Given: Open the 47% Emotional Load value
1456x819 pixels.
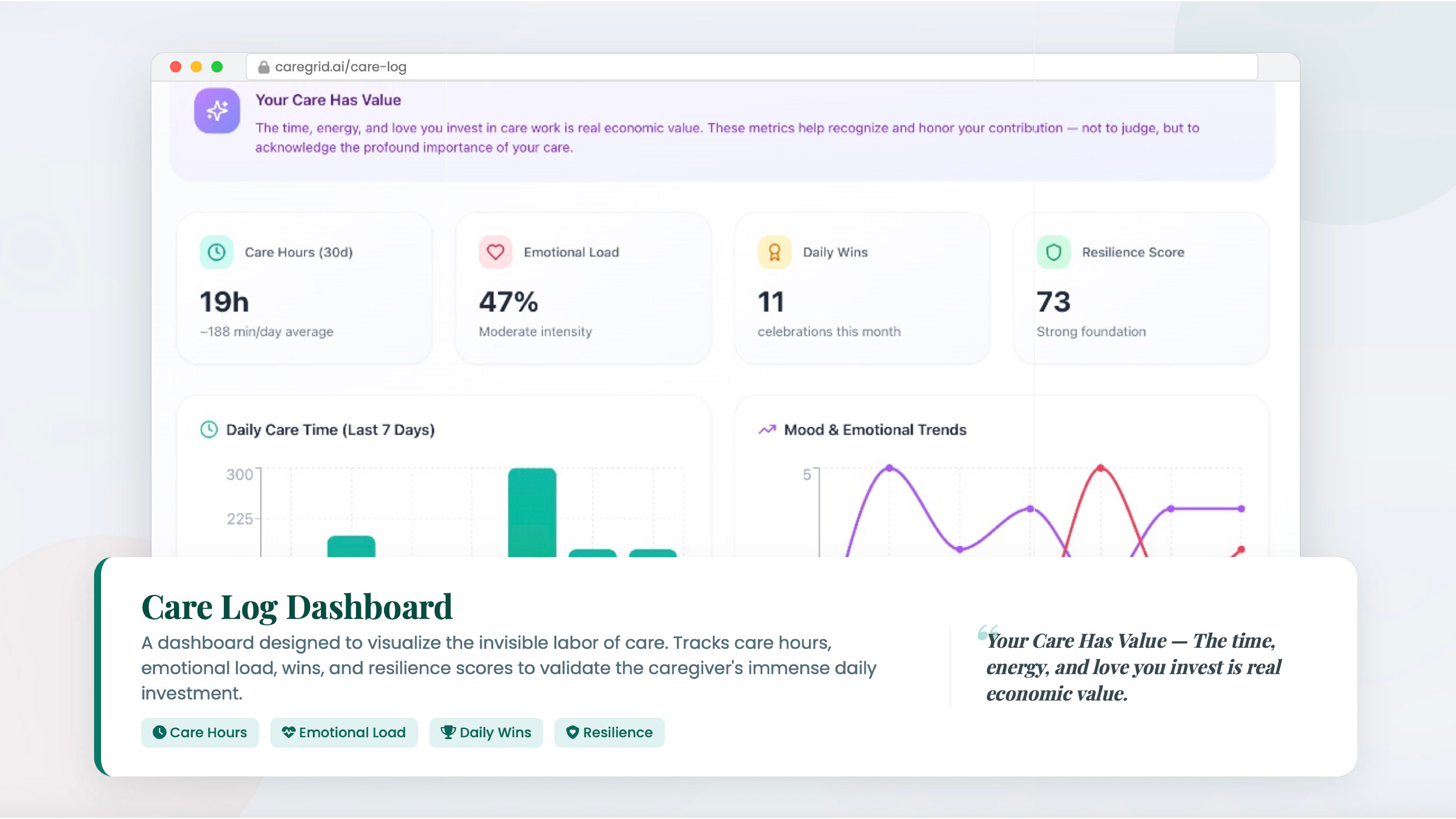Looking at the screenshot, I should coord(508,302).
